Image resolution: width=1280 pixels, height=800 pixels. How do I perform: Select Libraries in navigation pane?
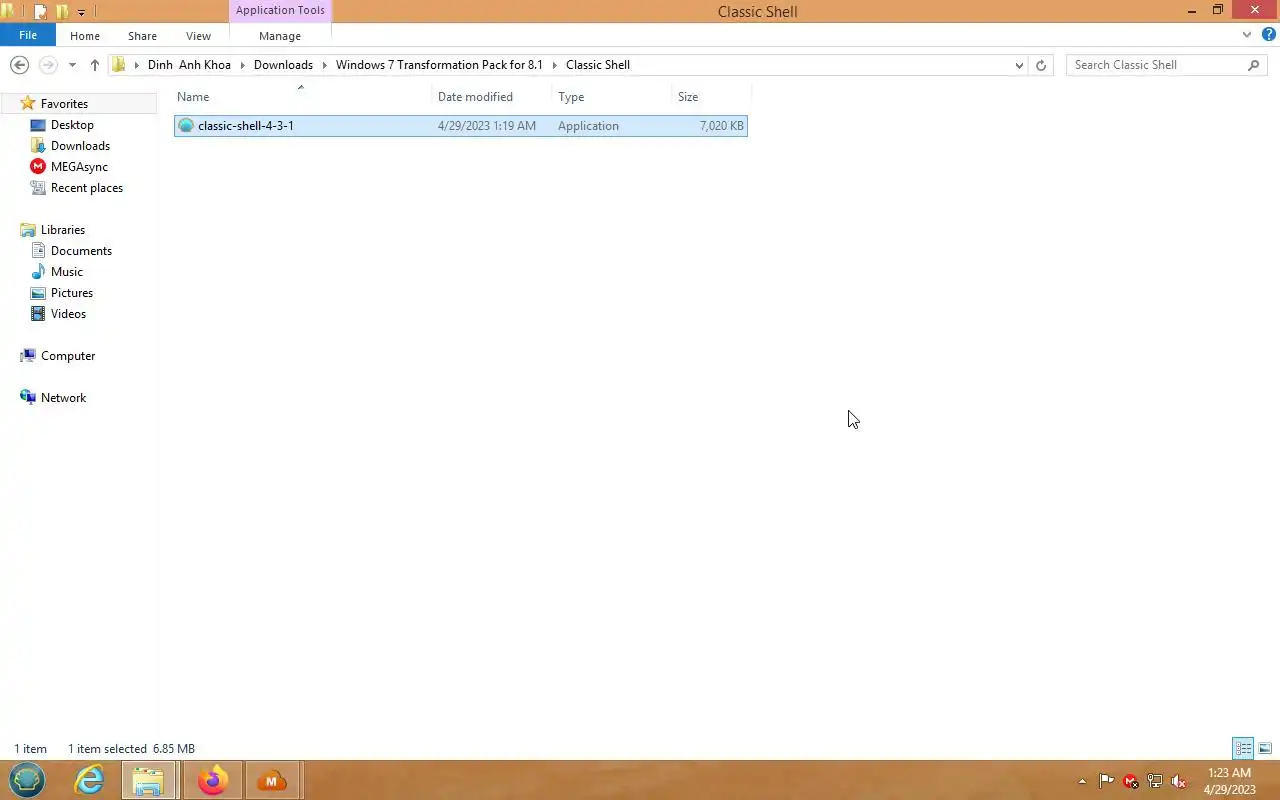coord(63,230)
